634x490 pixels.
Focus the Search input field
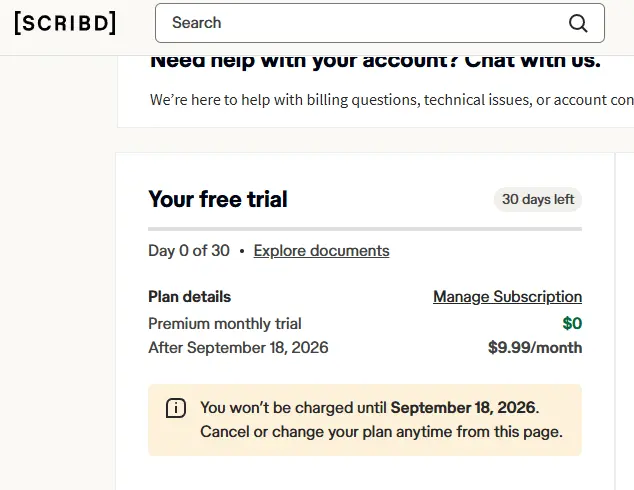(380, 23)
